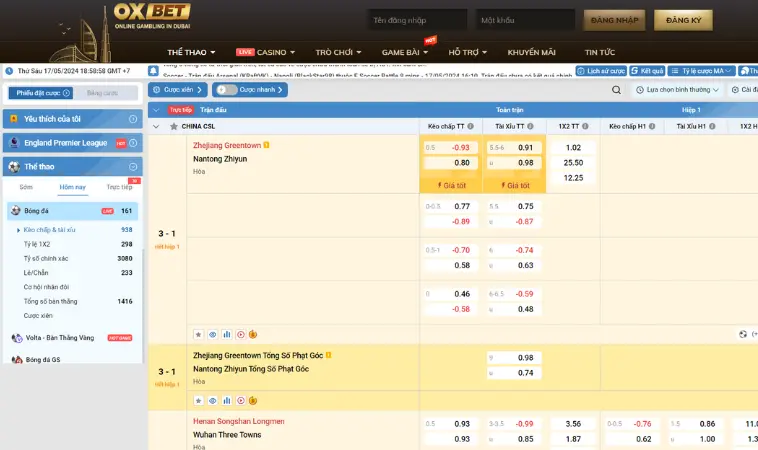The height and width of the screenshot is (450, 758).
Task: Select the Sớm tab
Action: point(26,187)
